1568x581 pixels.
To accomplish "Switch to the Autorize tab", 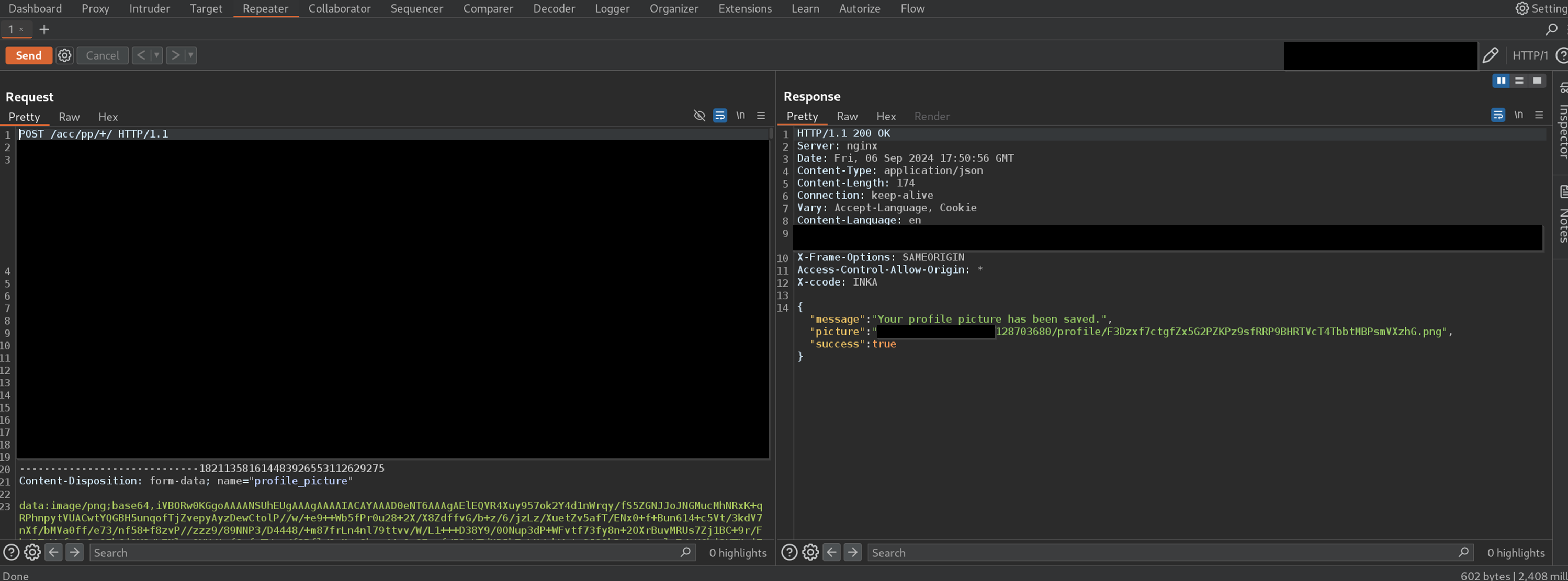I will point(859,8).
